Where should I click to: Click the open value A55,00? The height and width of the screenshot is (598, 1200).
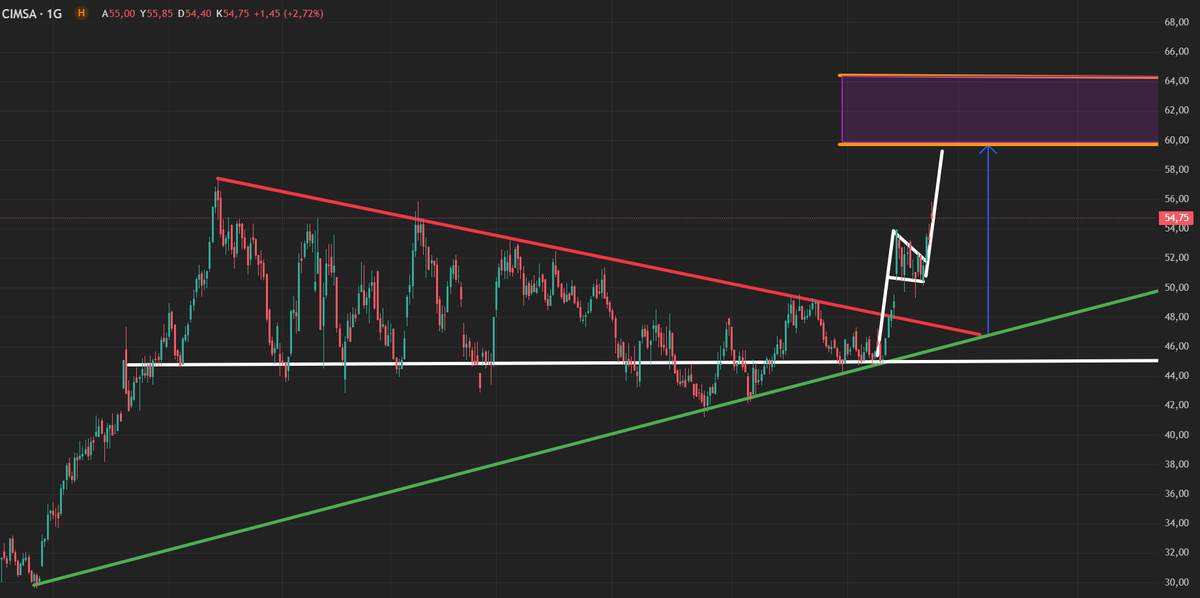point(118,14)
